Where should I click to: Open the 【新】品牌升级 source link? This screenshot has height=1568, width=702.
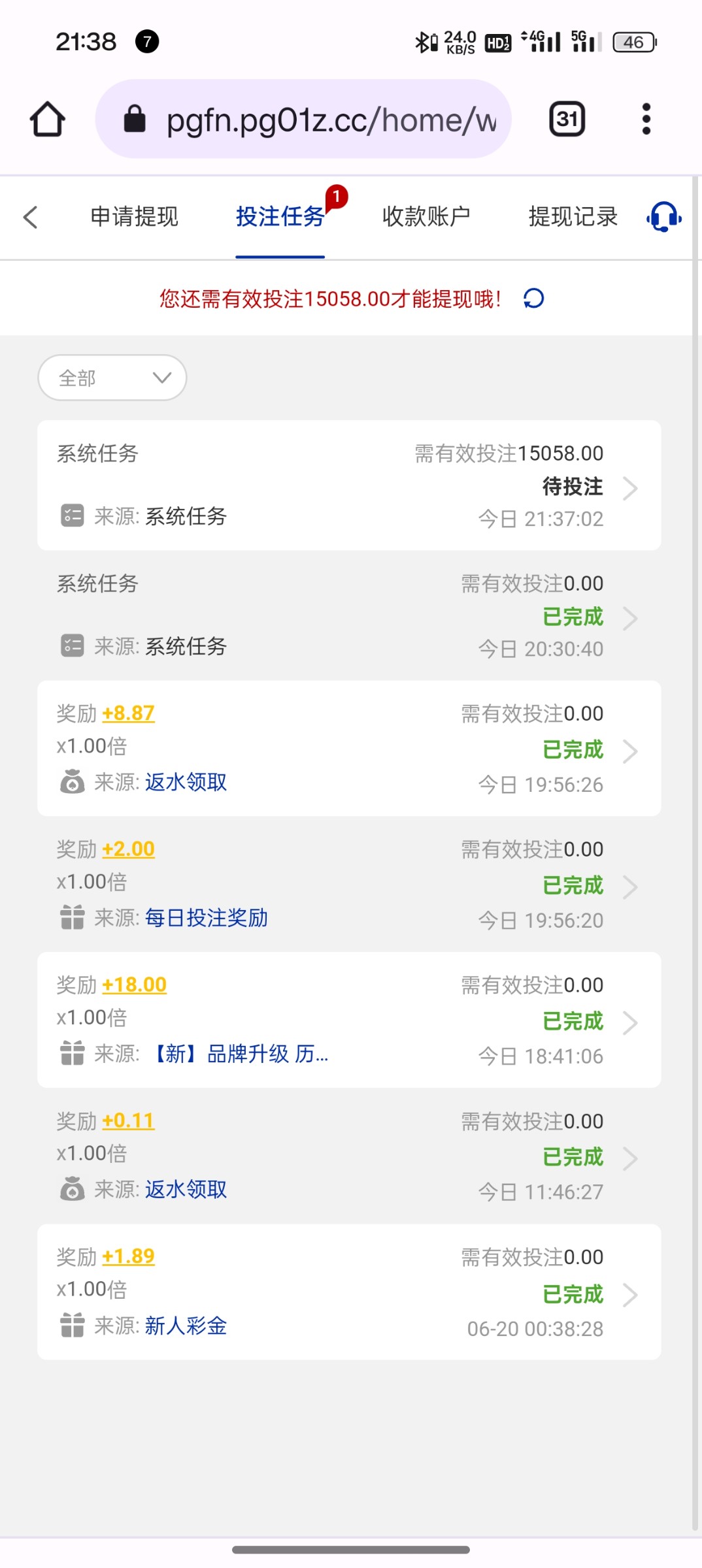[239, 1054]
